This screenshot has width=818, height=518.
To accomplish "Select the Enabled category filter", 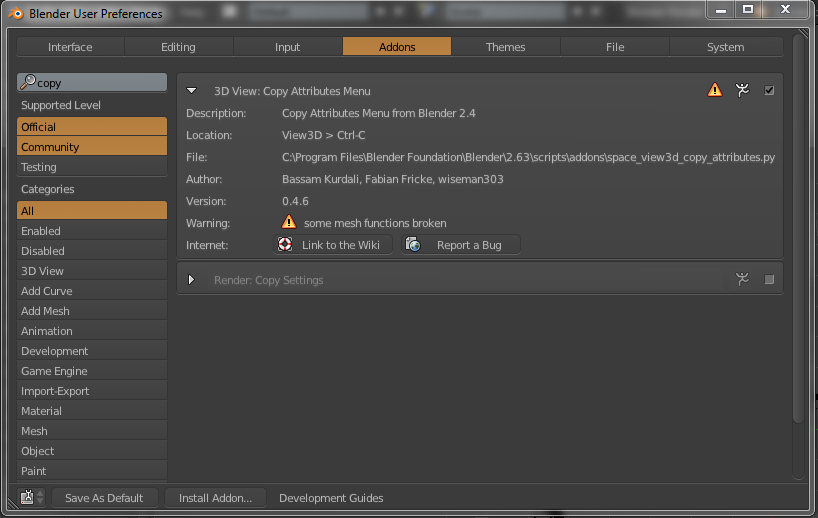I will [x=92, y=231].
